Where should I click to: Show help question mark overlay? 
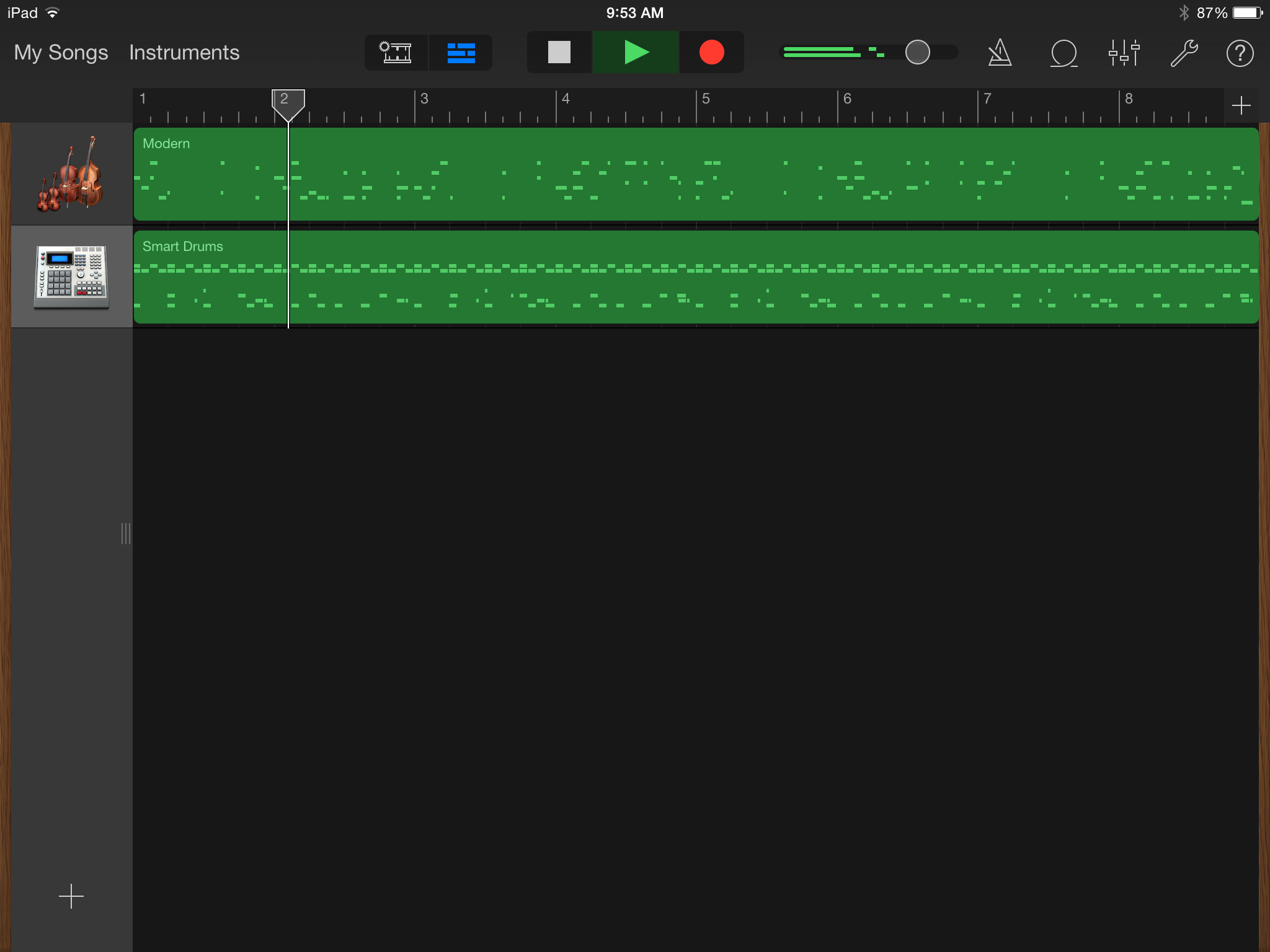pyautogui.click(x=1240, y=53)
